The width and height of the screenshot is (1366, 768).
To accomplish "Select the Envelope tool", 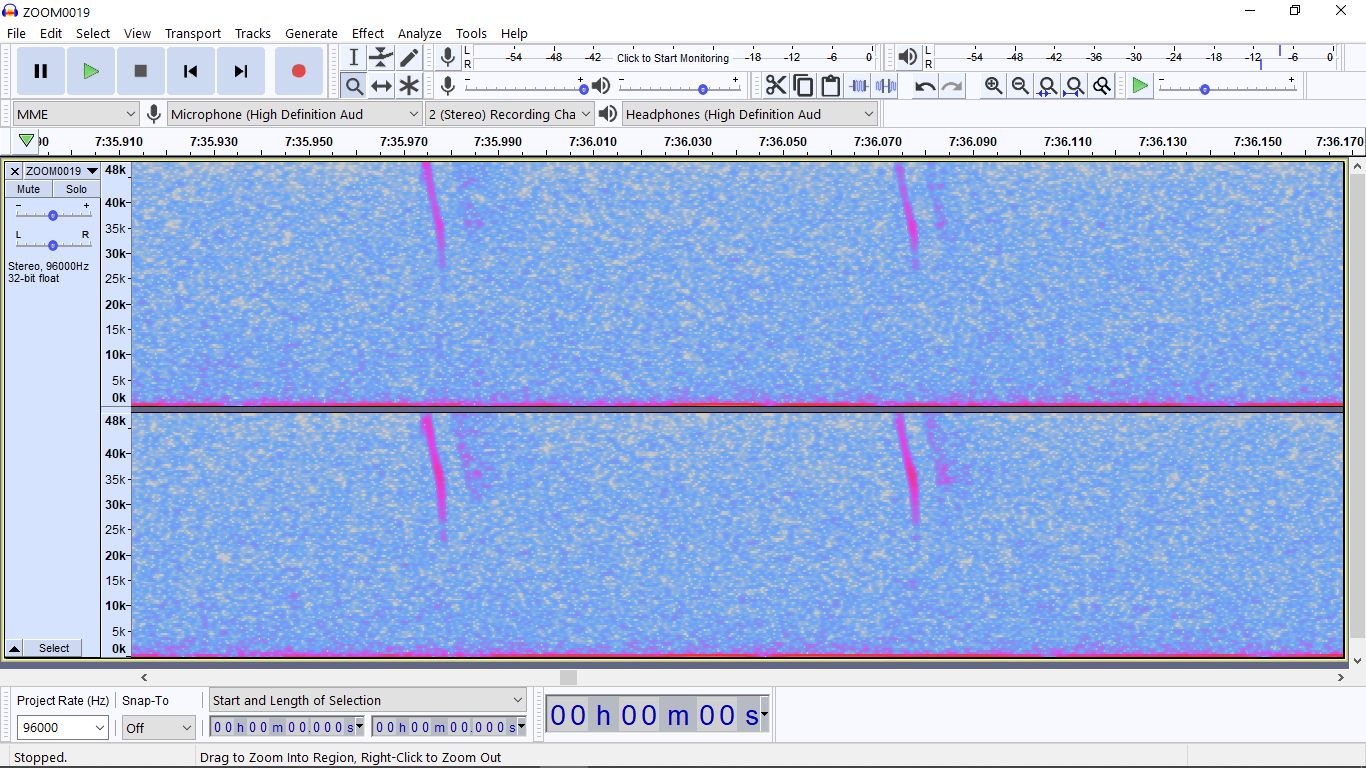I will (381, 58).
